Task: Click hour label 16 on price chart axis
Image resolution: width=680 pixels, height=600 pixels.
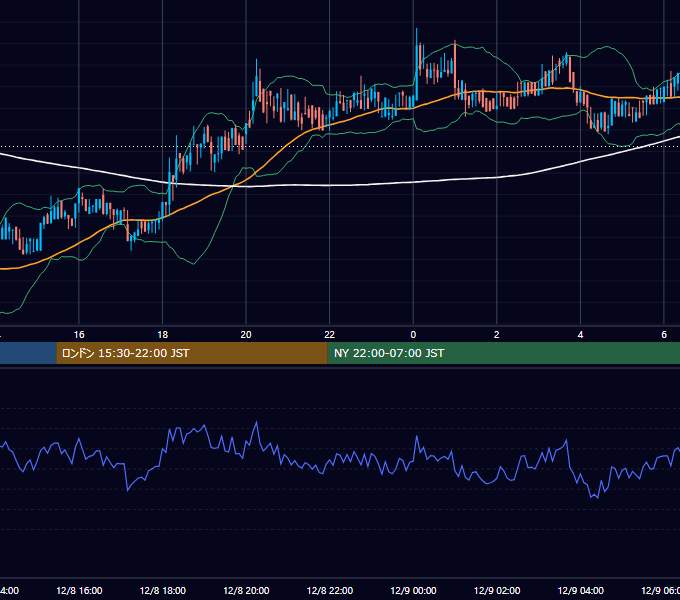Action: click(79, 335)
